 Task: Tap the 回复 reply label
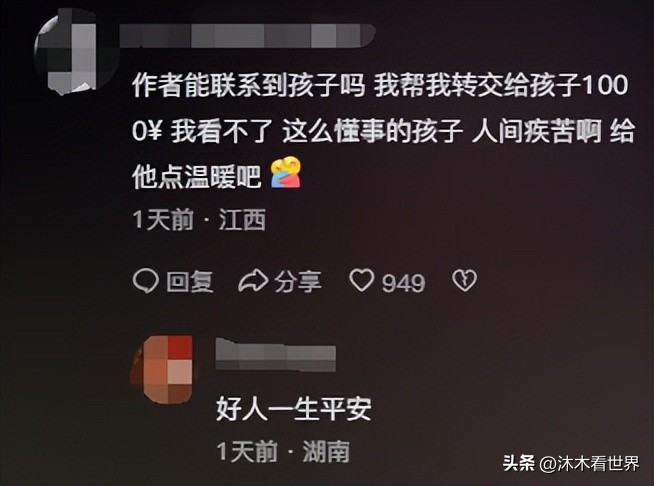pyautogui.click(x=190, y=282)
